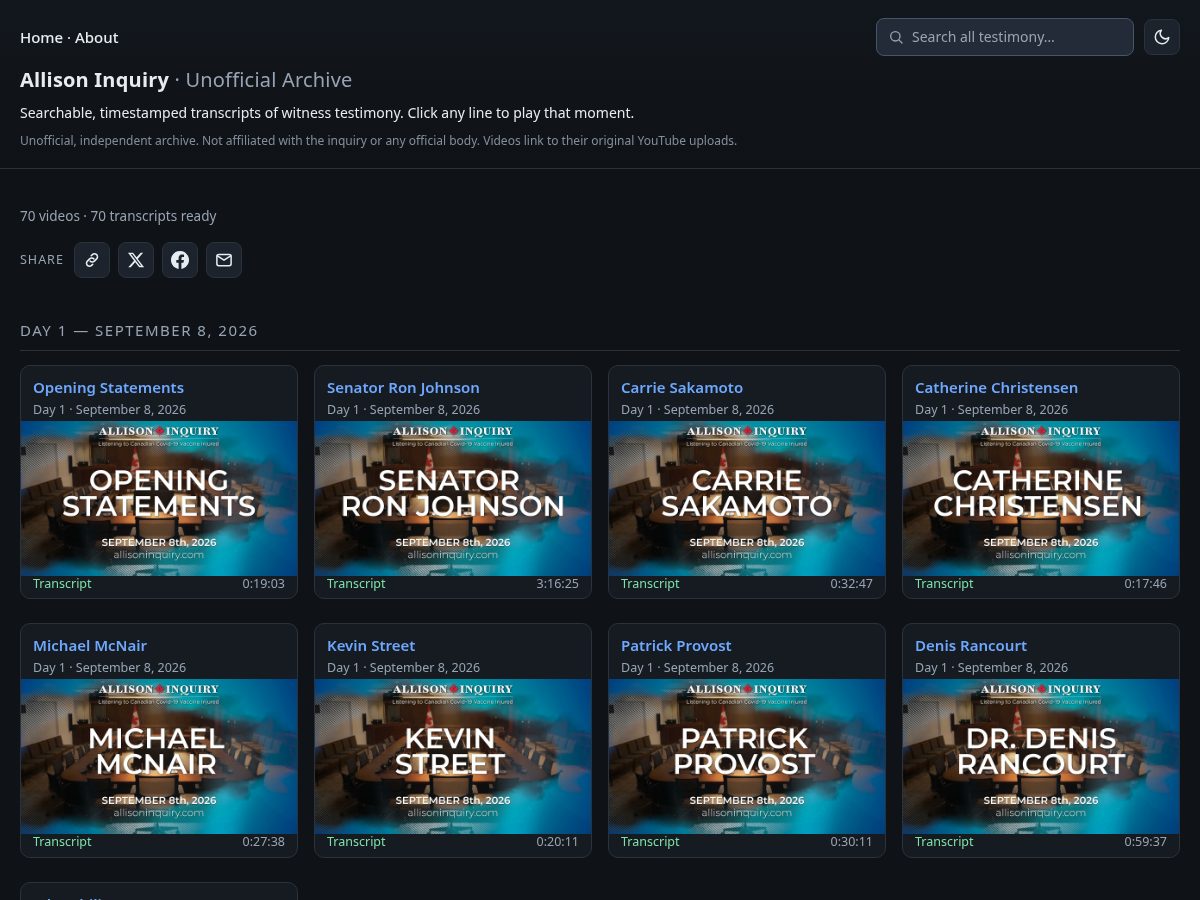Click the Day 1 — September 8, 2026 heading

pos(139,331)
